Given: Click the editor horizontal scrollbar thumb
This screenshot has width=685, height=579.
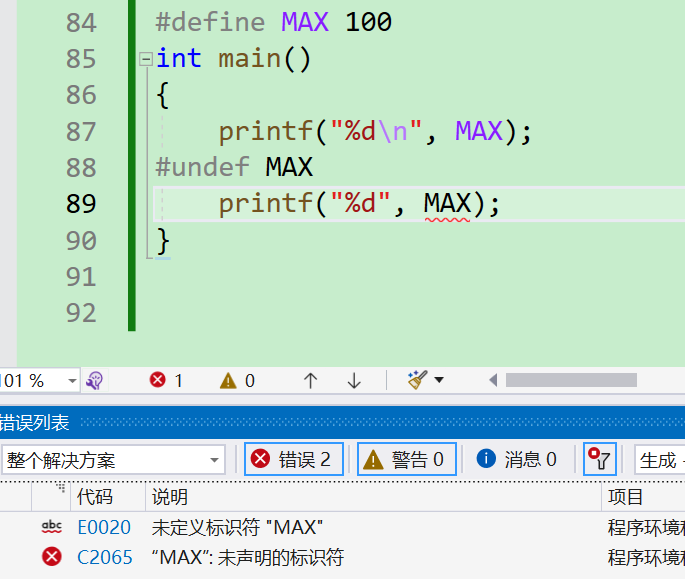Looking at the screenshot, I should [571, 380].
